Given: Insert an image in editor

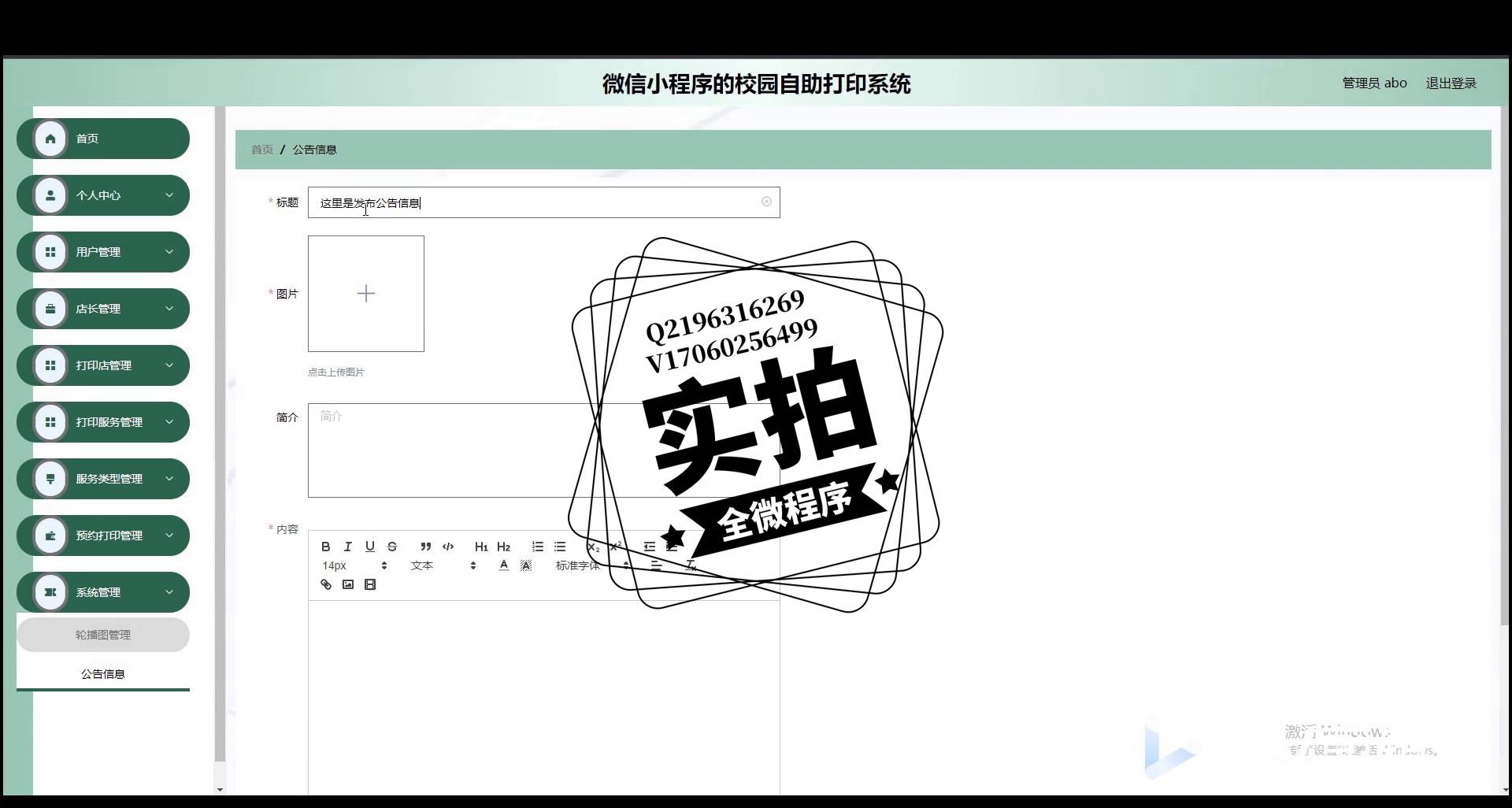Looking at the screenshot, I should click(x=348, y=584).
